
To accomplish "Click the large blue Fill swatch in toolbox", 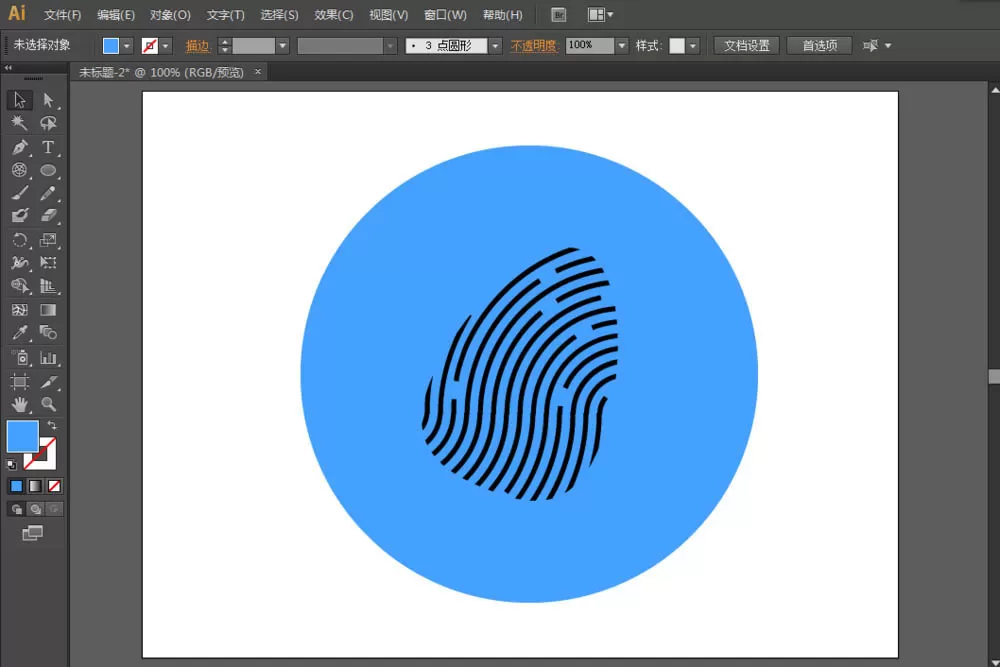I will click(x=22, y=436).
